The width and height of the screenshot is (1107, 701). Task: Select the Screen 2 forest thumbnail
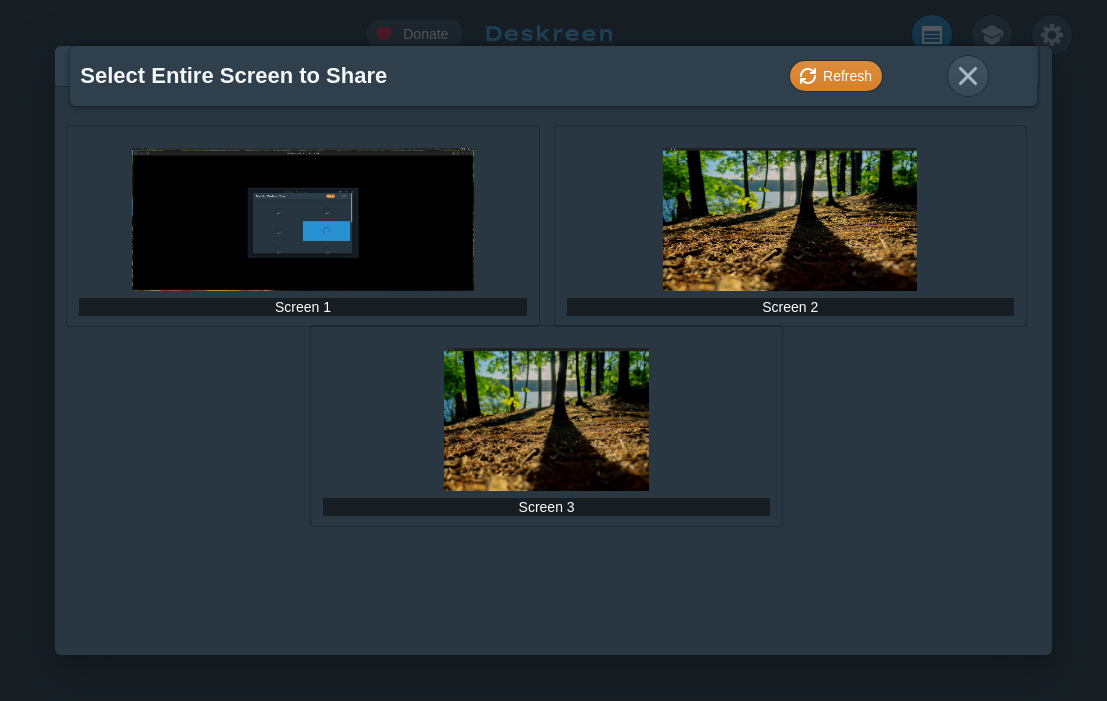tap(789, 220)
